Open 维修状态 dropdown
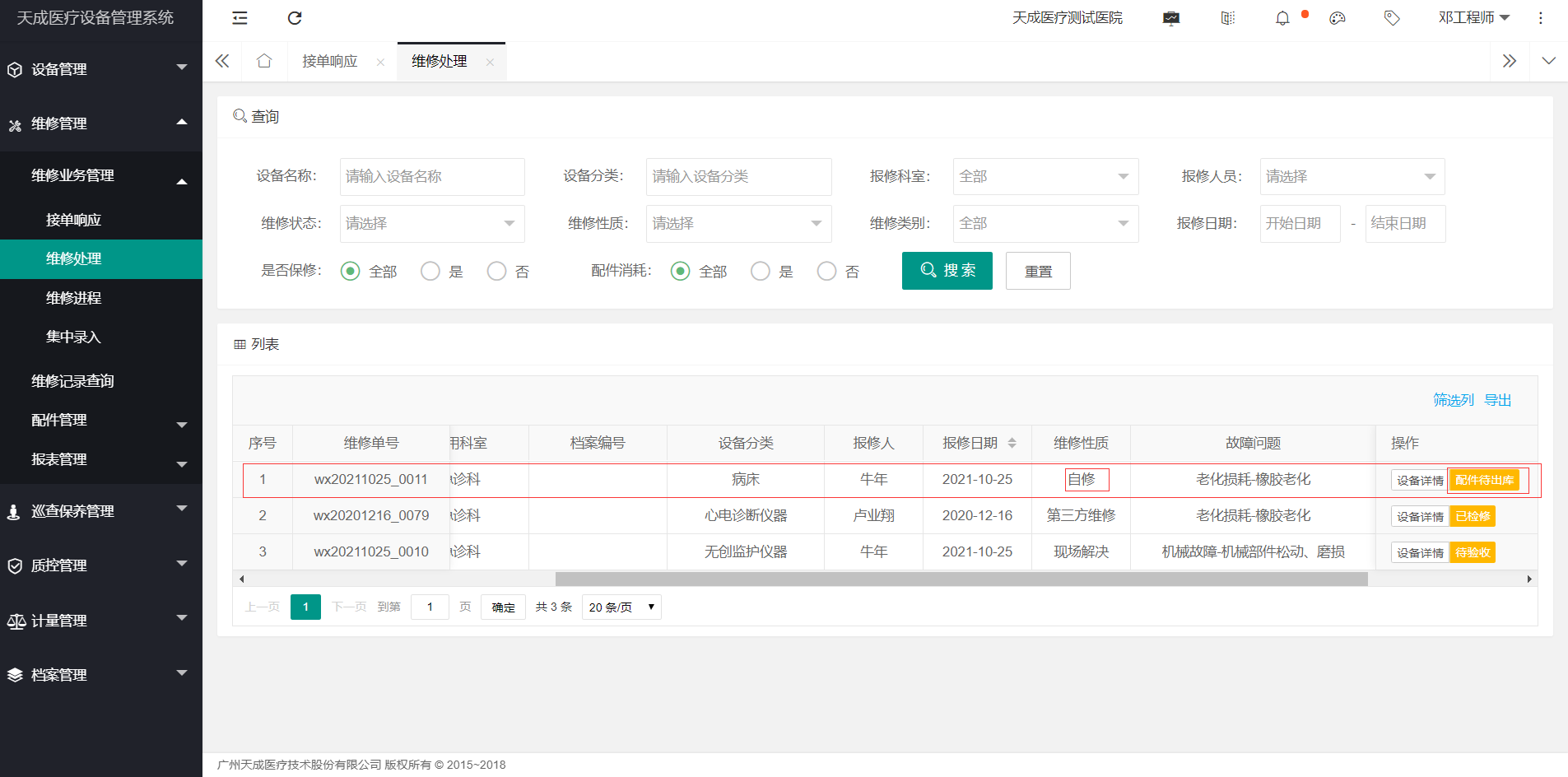1568x777 pixels. point(432,223)
